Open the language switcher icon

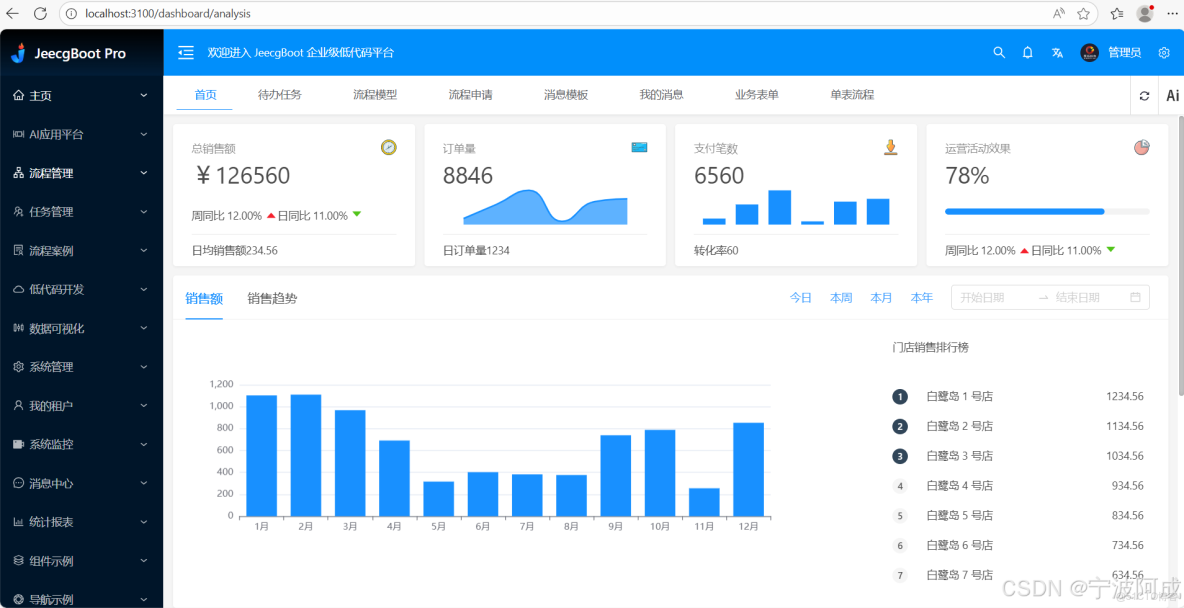[1057, 52]
